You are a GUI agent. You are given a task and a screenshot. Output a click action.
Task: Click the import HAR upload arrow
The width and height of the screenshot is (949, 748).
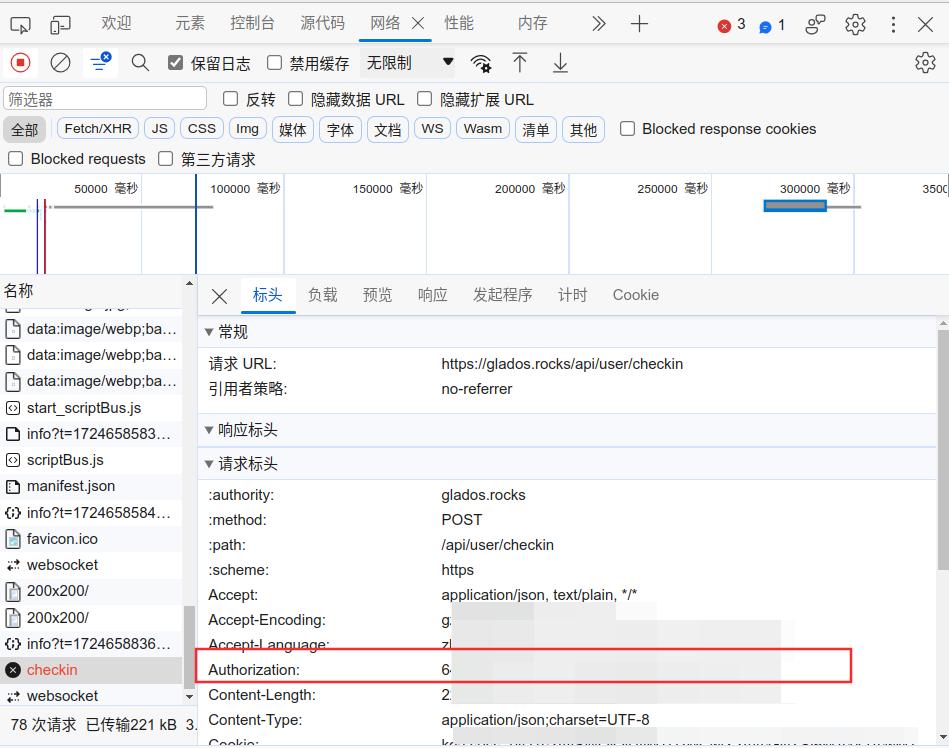point(520,63)
